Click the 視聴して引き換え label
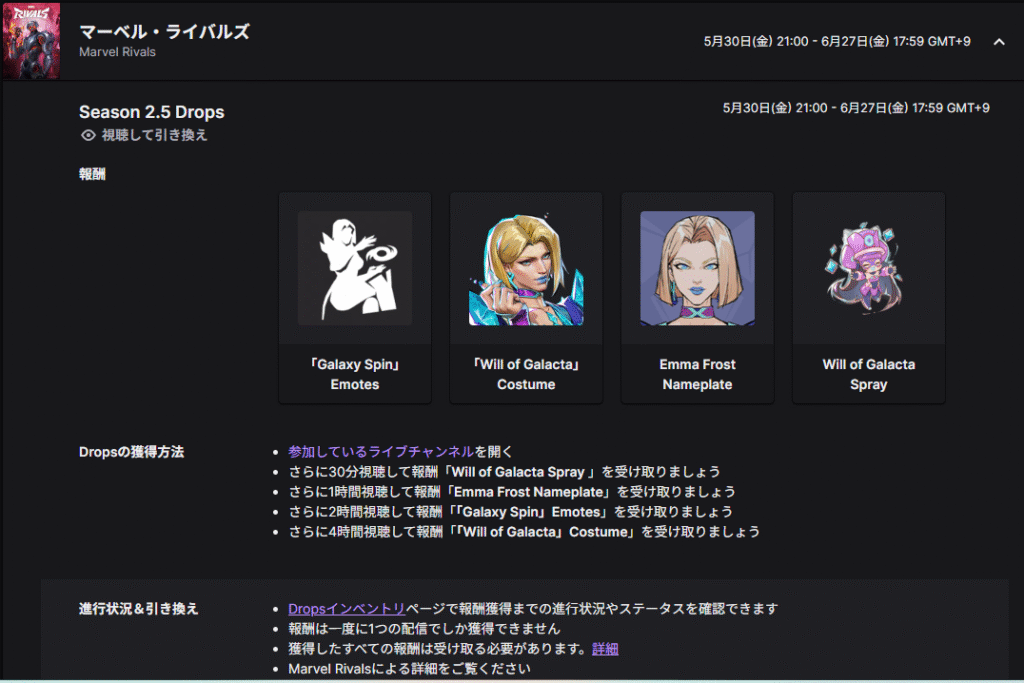The height and width of the screenshot is (683, 1024). [155, 135]
